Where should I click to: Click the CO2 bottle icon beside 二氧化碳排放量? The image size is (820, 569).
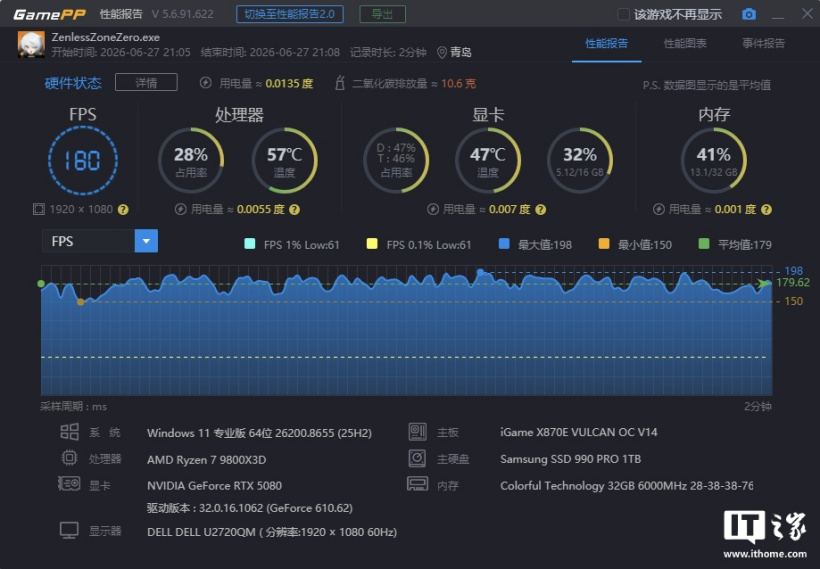(x=339, y=83)
